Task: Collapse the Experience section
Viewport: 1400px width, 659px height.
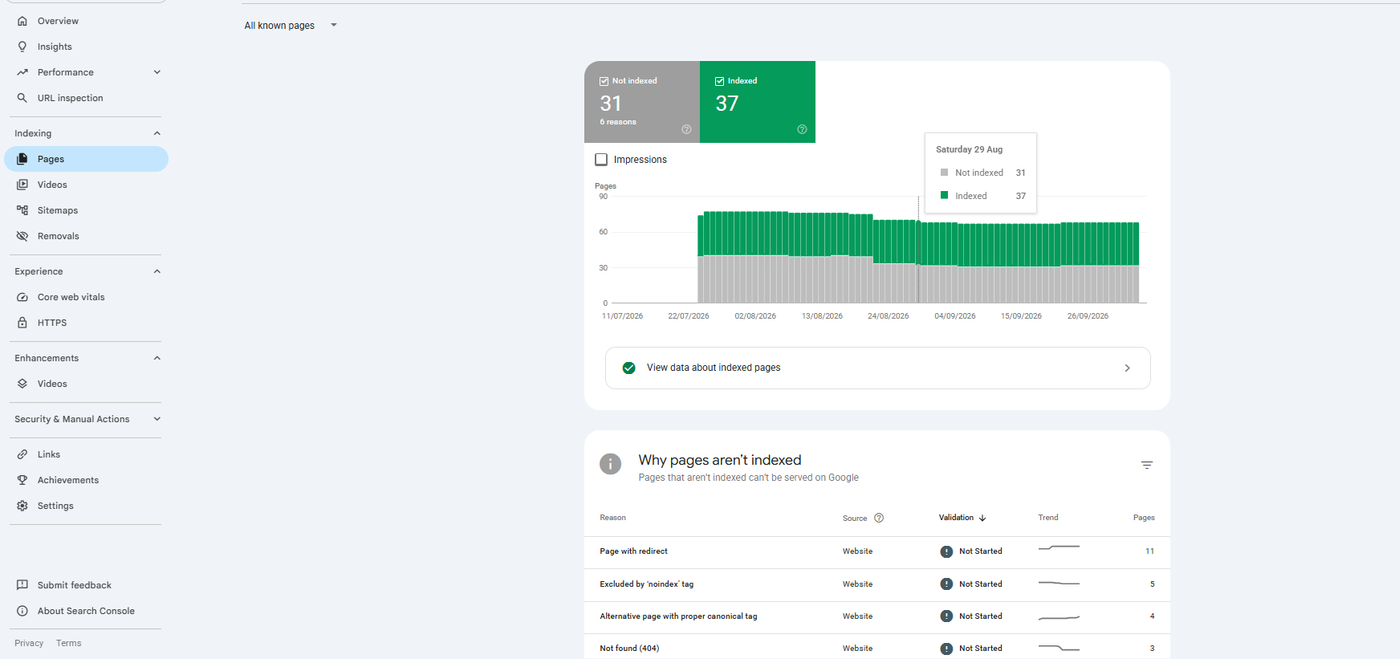Action: 157,271
